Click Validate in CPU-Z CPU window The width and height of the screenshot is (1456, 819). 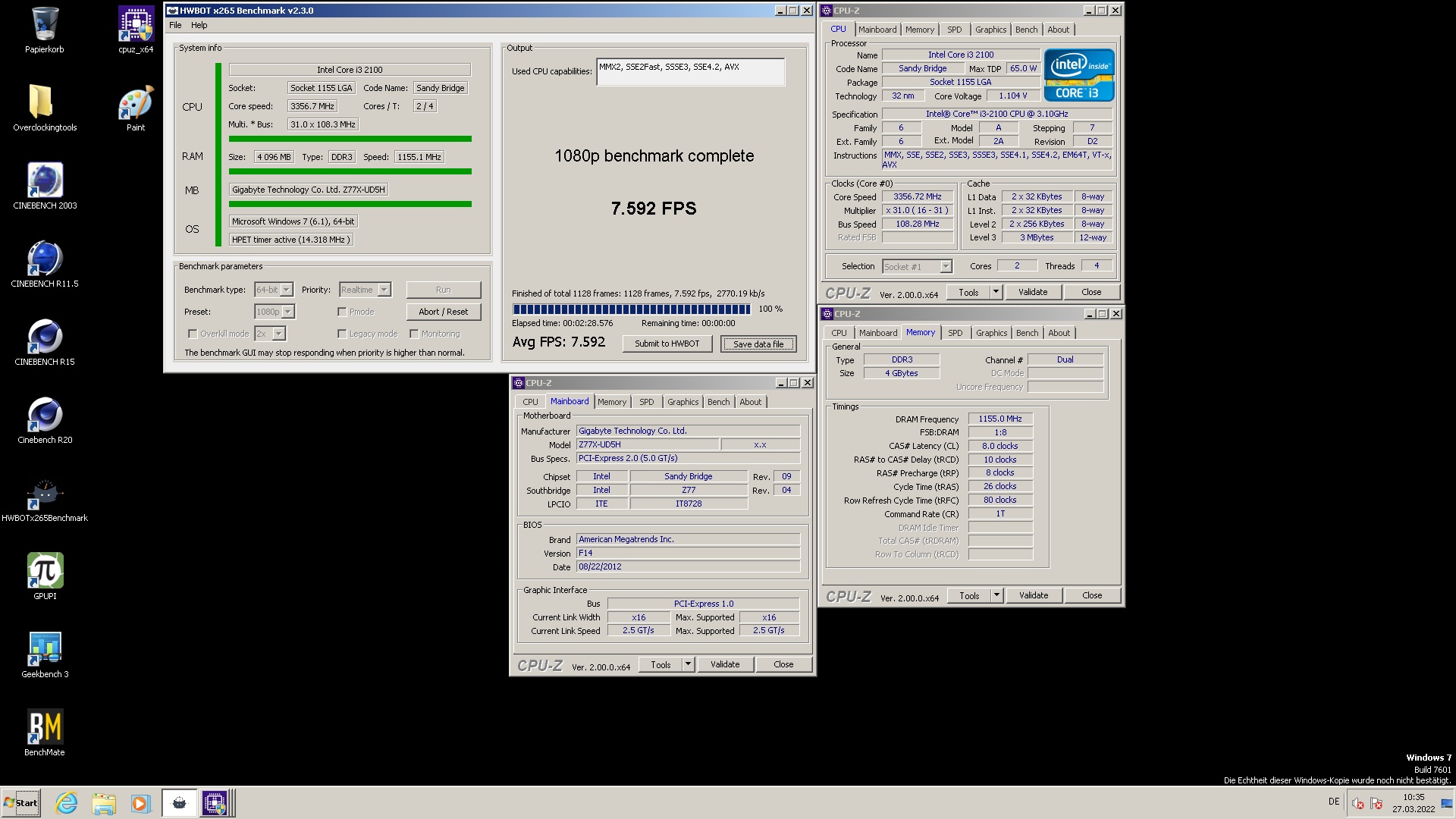(x=1032, y=292)
